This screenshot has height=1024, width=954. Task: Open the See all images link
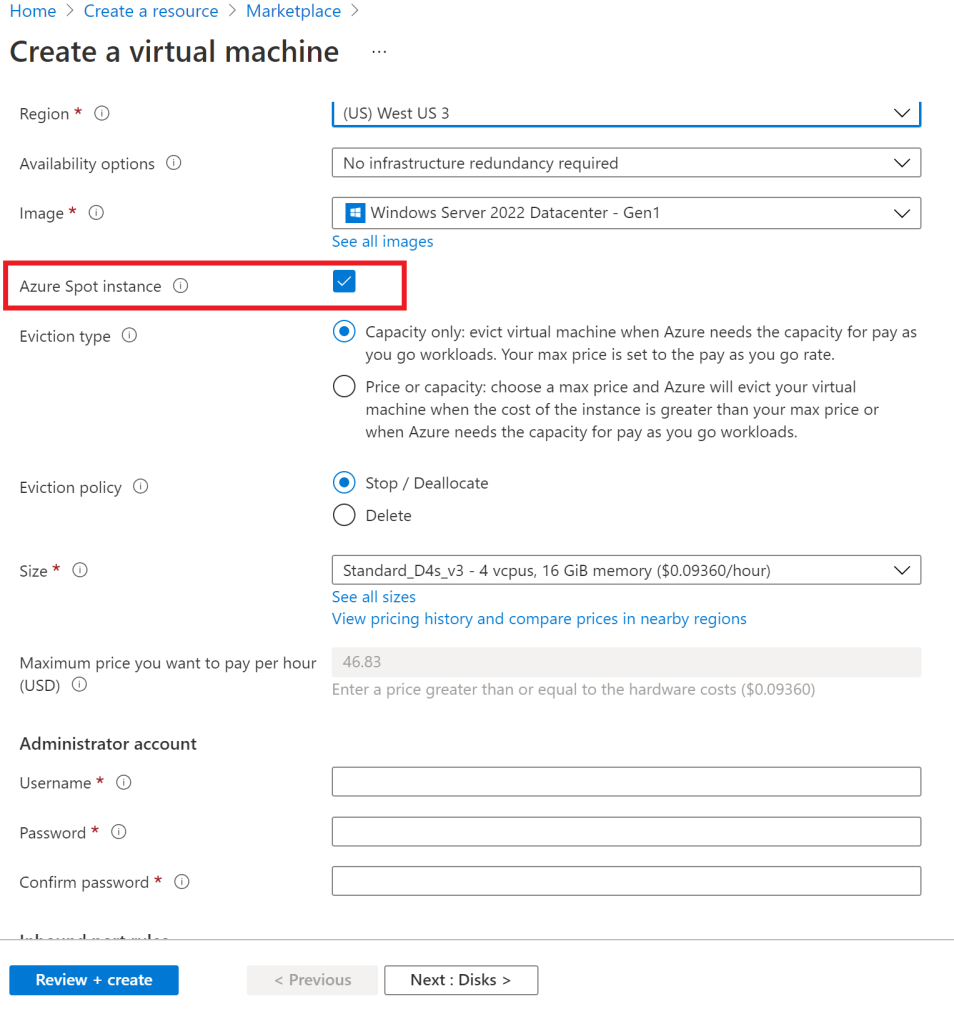[x=382, y=242]
